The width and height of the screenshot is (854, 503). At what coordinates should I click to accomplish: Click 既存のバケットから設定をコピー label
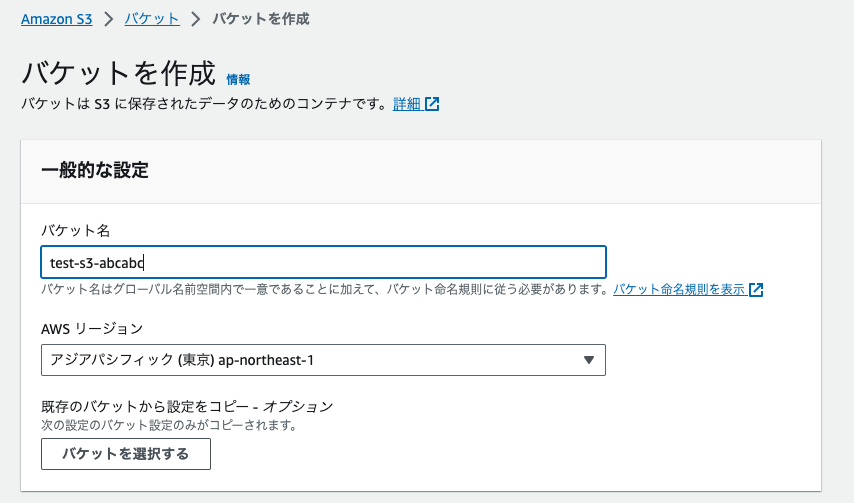[x=187, y=406]
